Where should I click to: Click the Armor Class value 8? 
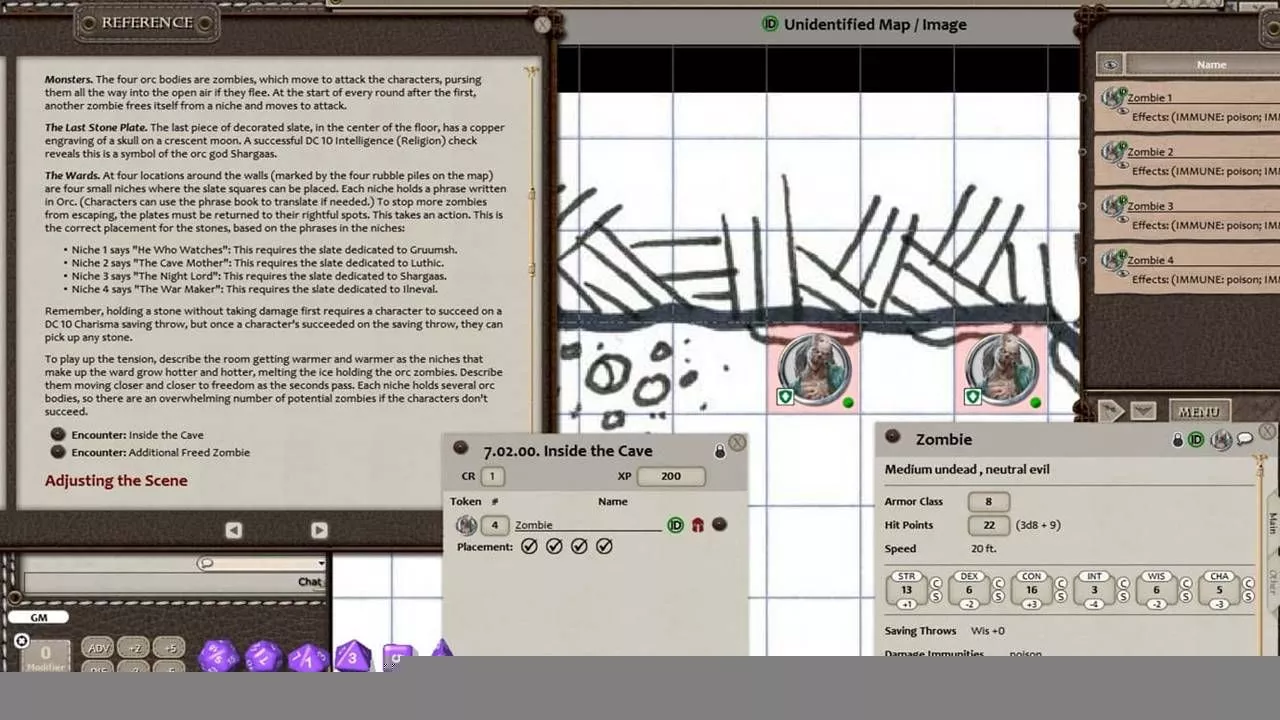tap(989, 502)
